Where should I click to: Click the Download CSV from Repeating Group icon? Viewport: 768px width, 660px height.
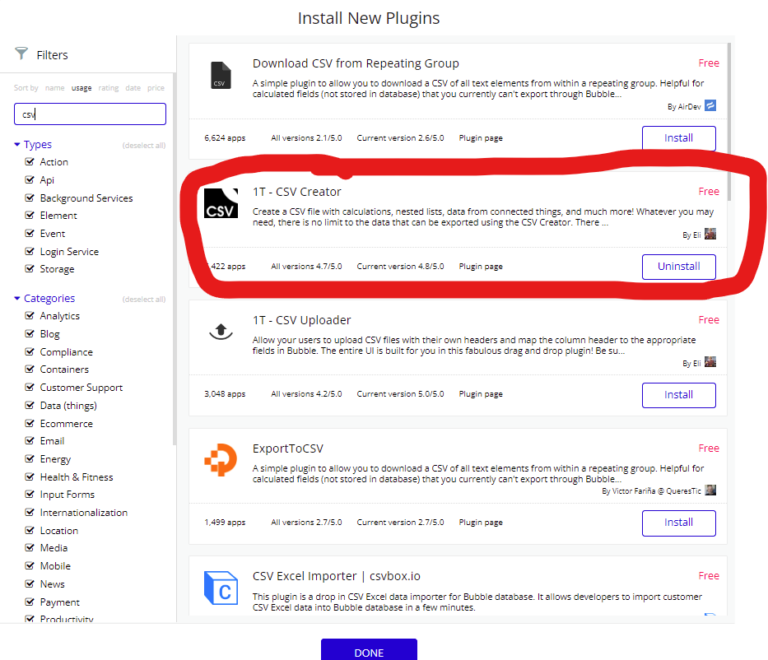220,76
